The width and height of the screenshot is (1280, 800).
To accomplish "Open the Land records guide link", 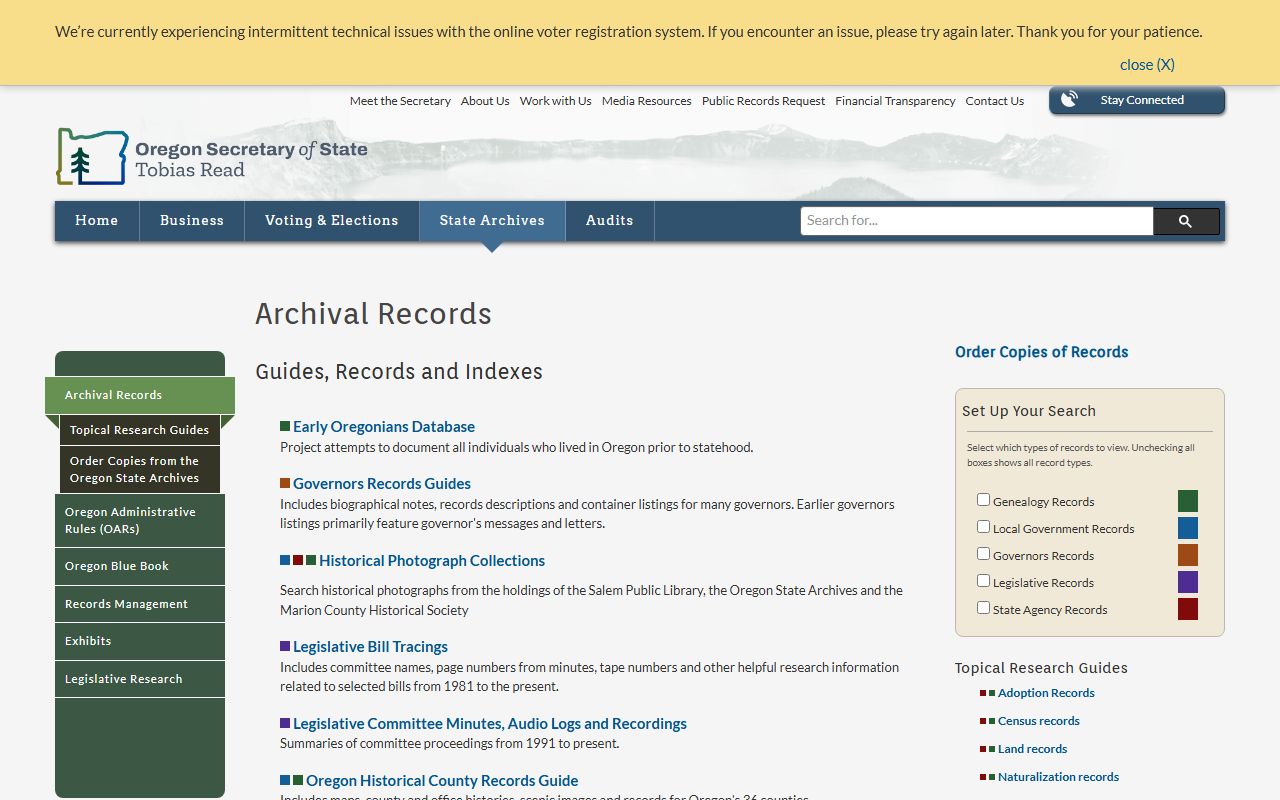I will (1032, 749).
